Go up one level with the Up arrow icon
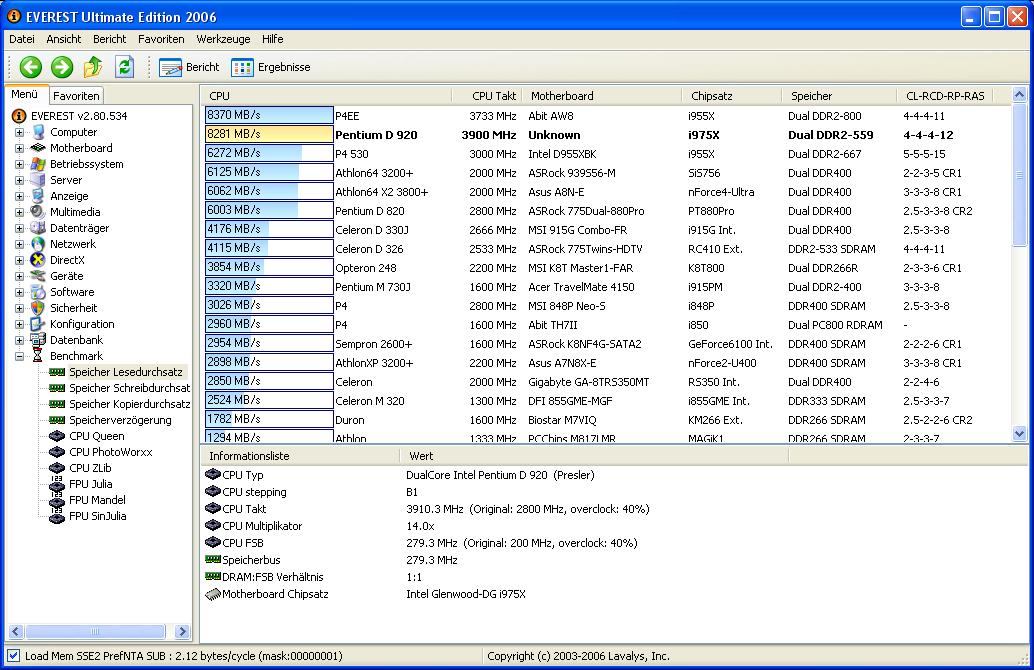This screenshot has height=670, width=1034. click(x=93, y=67)
